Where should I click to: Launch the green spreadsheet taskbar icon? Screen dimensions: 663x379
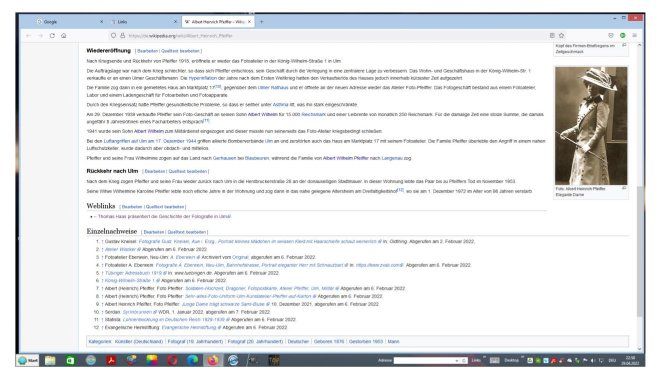click(70, 360)
